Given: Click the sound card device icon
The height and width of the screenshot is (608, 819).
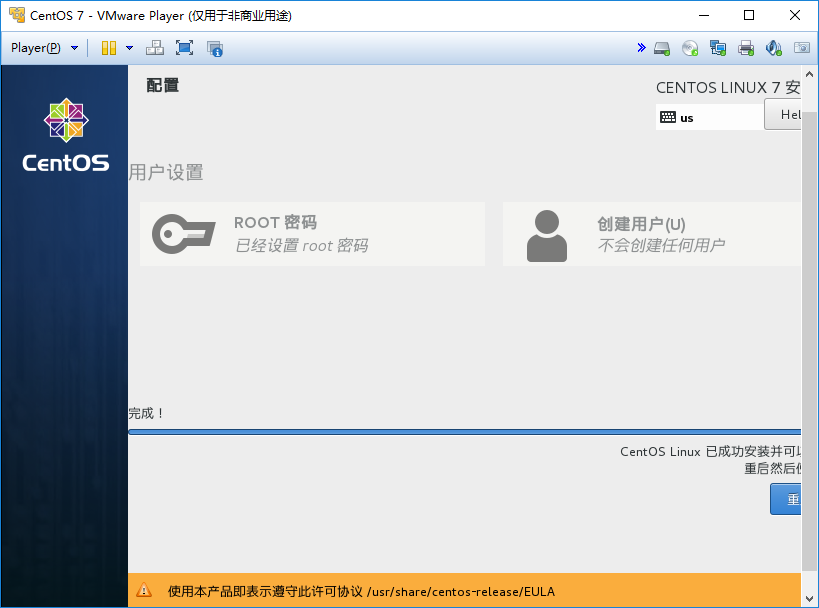Looking at the screenshot, I should tap(774, 48).
